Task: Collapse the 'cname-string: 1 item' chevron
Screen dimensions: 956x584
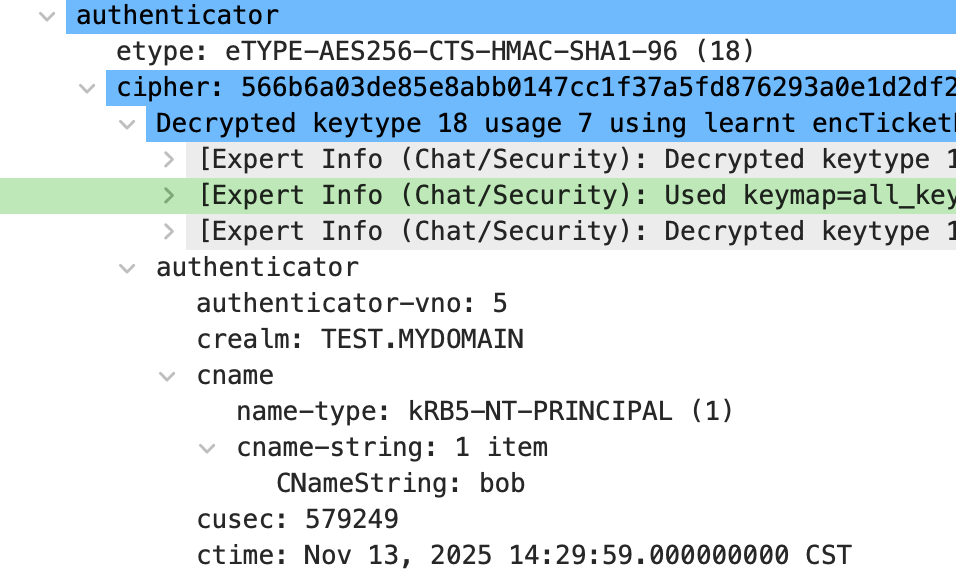Action: coord(207,448)
